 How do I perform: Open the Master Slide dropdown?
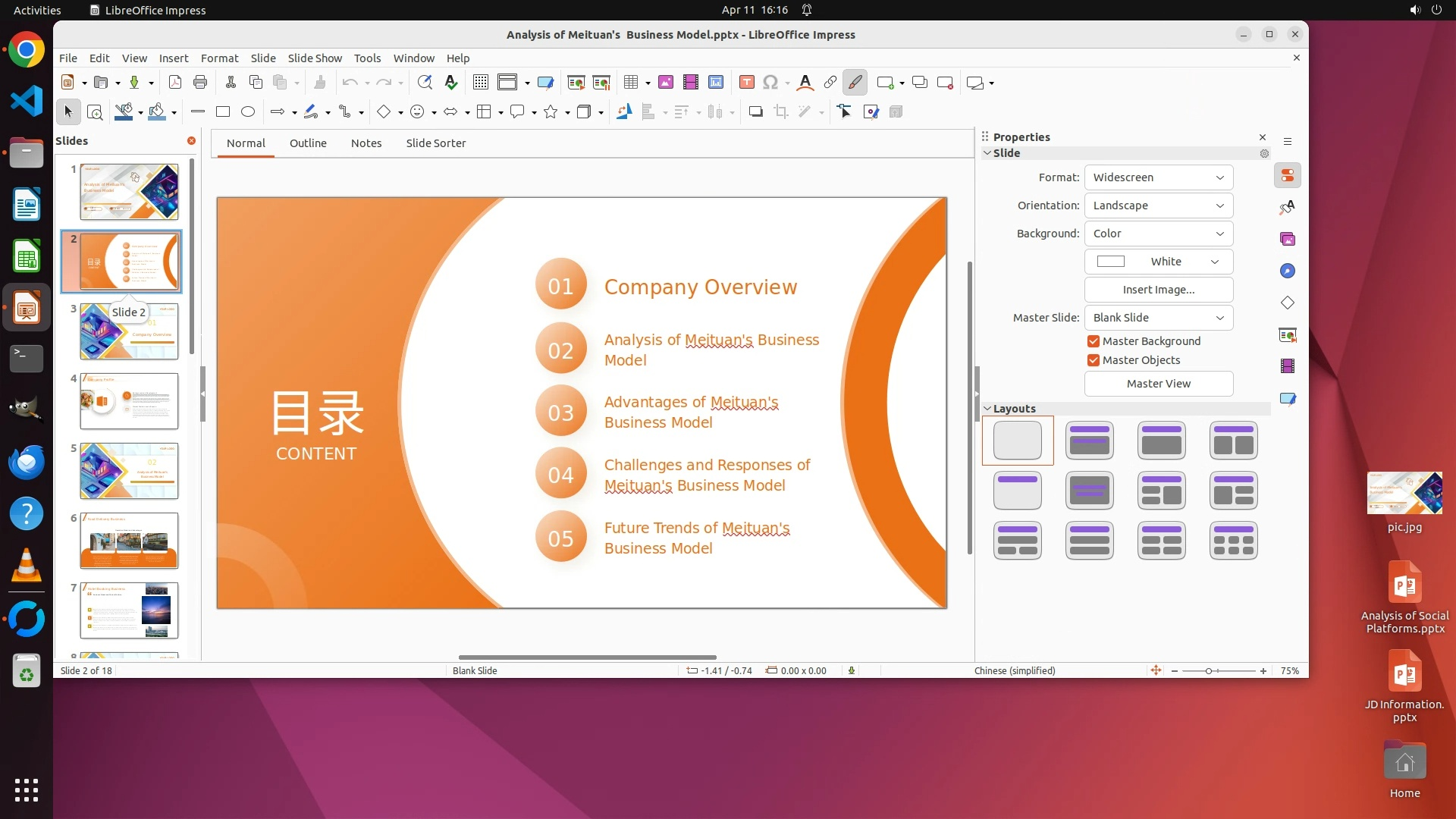1158,318
